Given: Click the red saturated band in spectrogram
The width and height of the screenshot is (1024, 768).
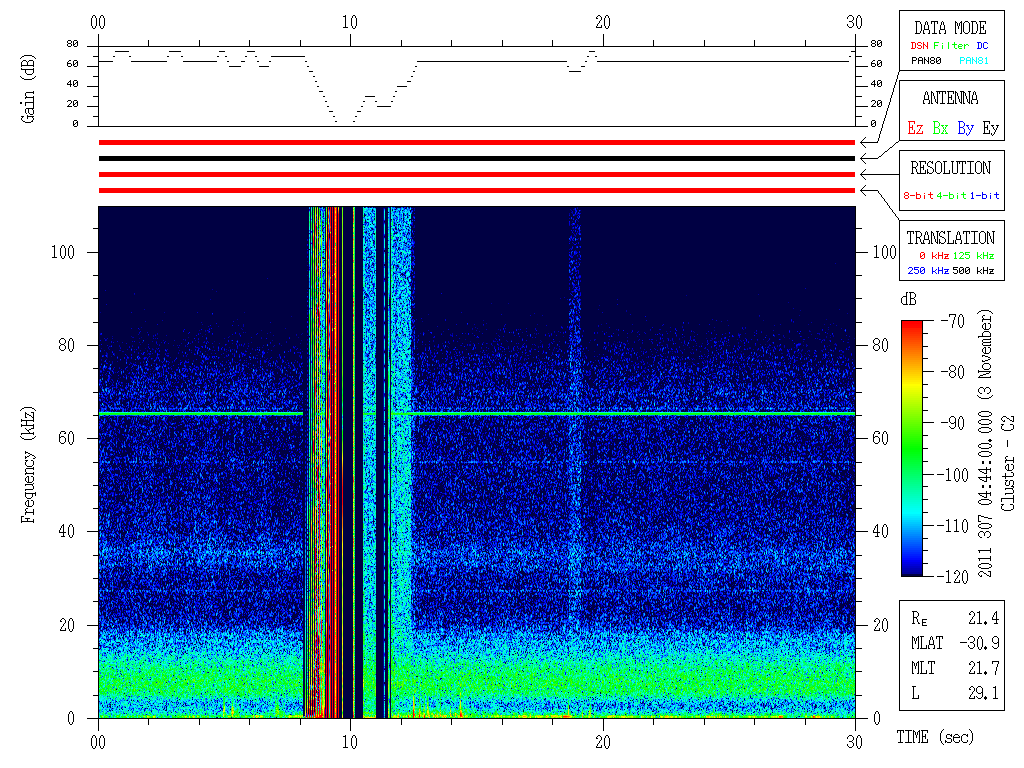Looking at the screenshot, I should 333,460.
